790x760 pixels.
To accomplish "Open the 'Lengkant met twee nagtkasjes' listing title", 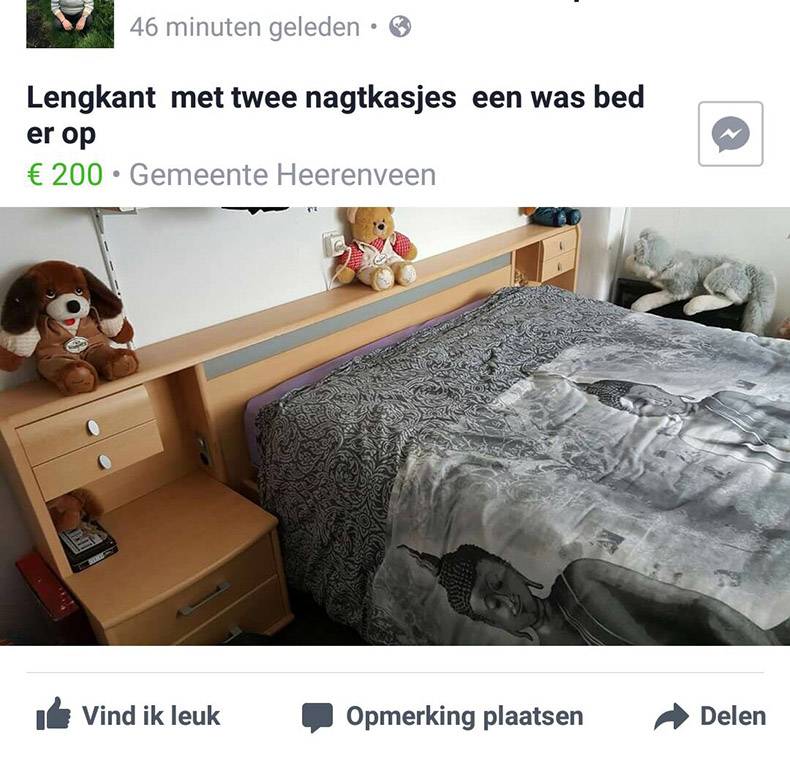I will point(336,115).
